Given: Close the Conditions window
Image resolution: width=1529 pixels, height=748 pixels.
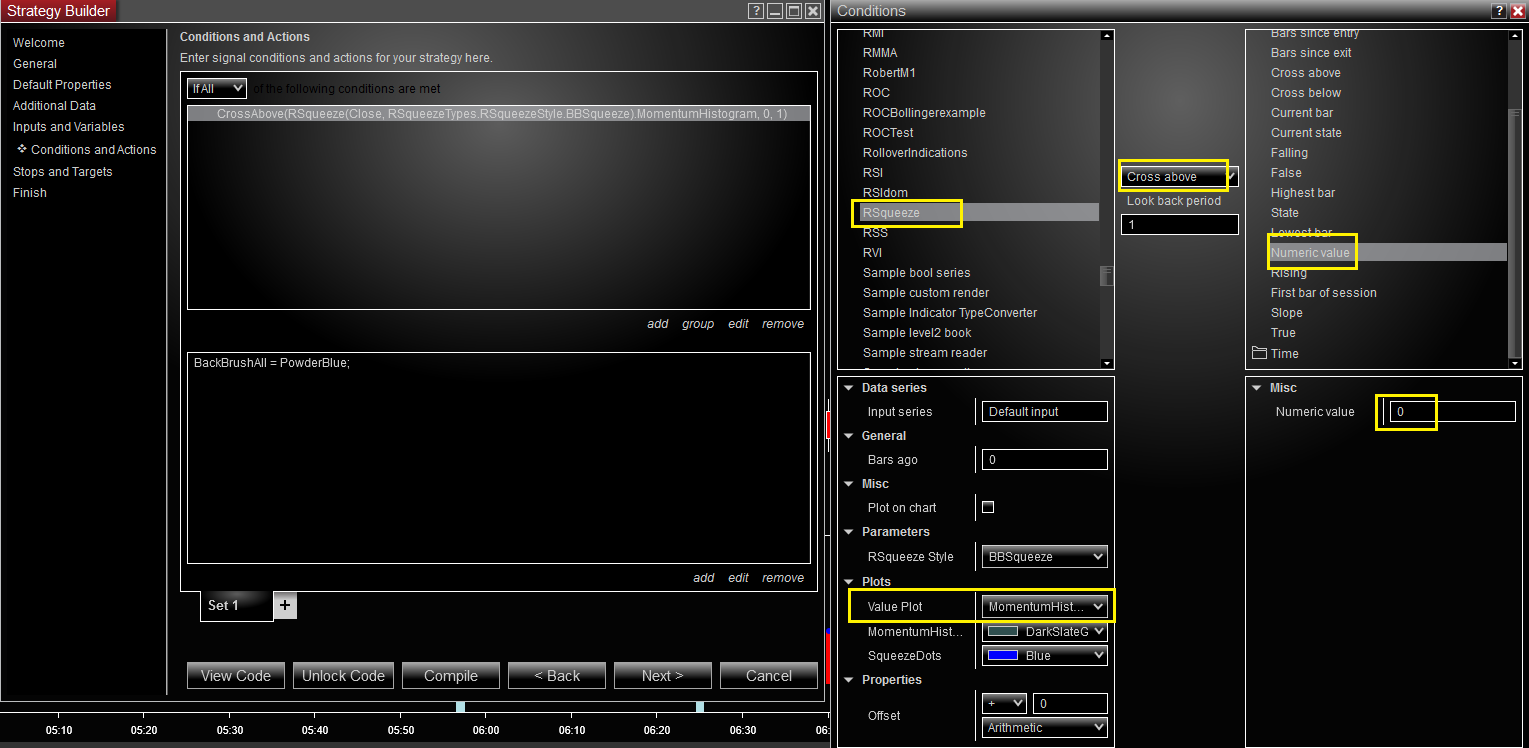Looking at the screenshot, I should [x=1517, y=11].
